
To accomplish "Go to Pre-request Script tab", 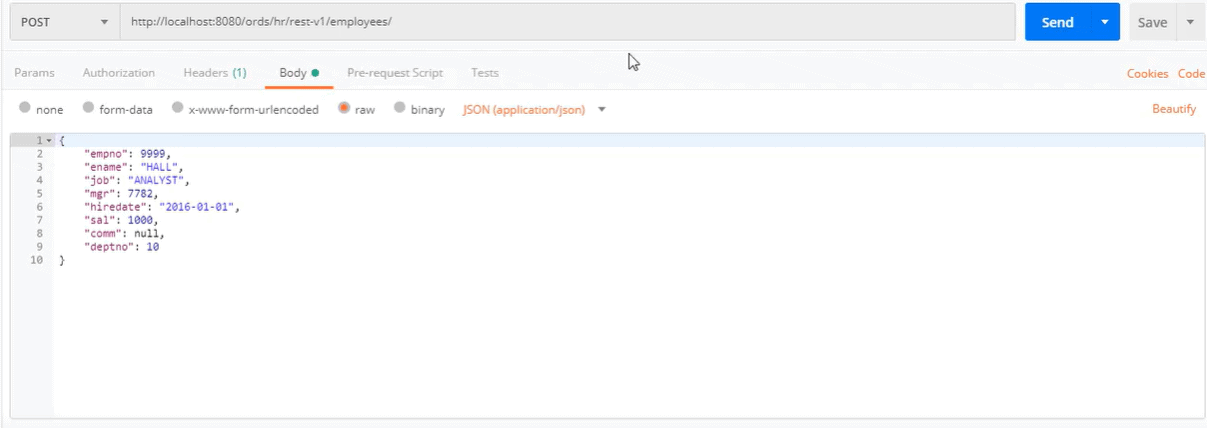I will click(x=395, y=73).
